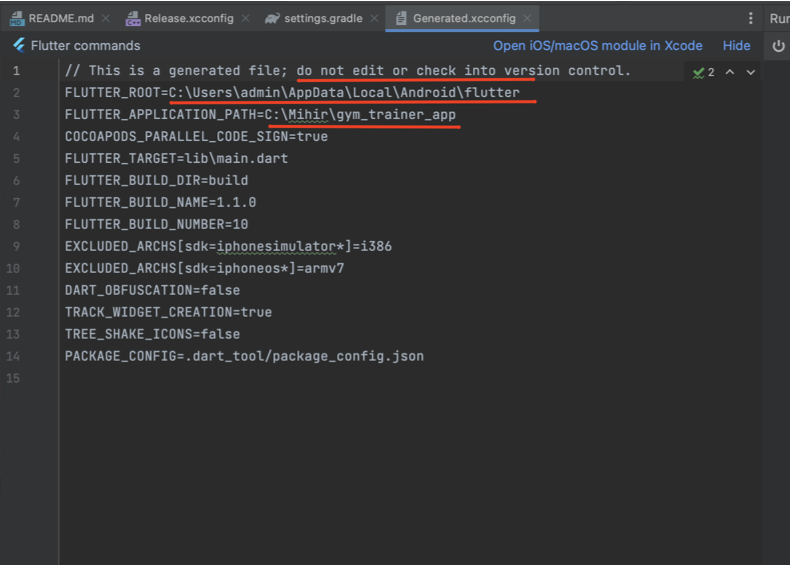Image resolution: width=791 pixels, height=565 pixels.
Task: Open the editor tabs three-dot menu
Action: coord(751,18)
